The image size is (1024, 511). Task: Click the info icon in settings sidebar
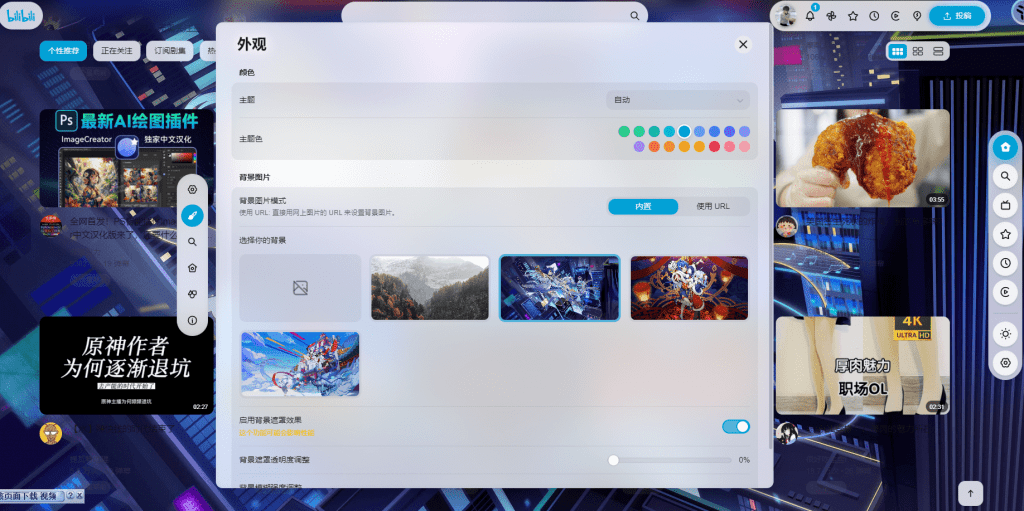pos(192,320)
